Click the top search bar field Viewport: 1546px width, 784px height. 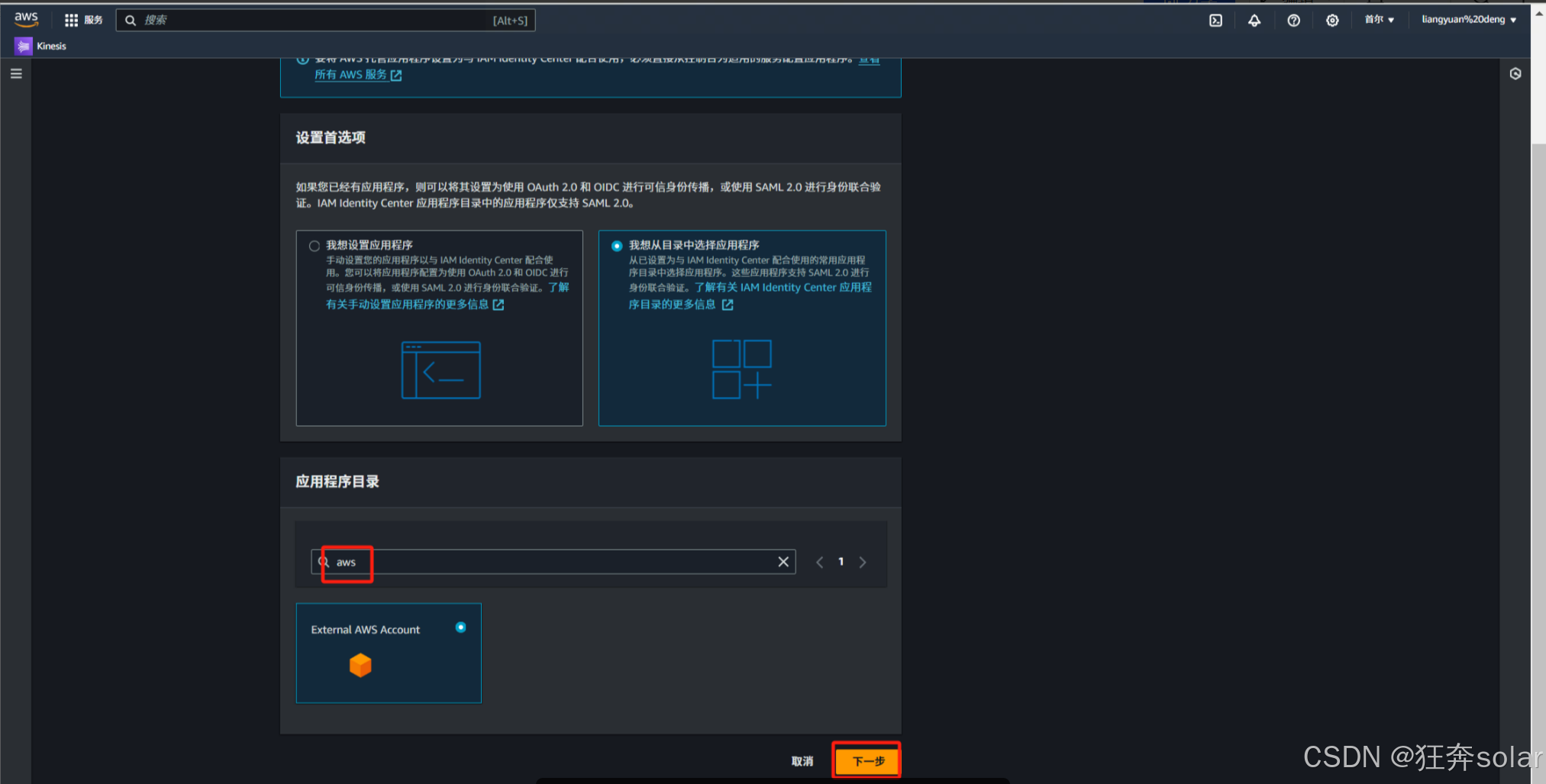pos(325,20)
